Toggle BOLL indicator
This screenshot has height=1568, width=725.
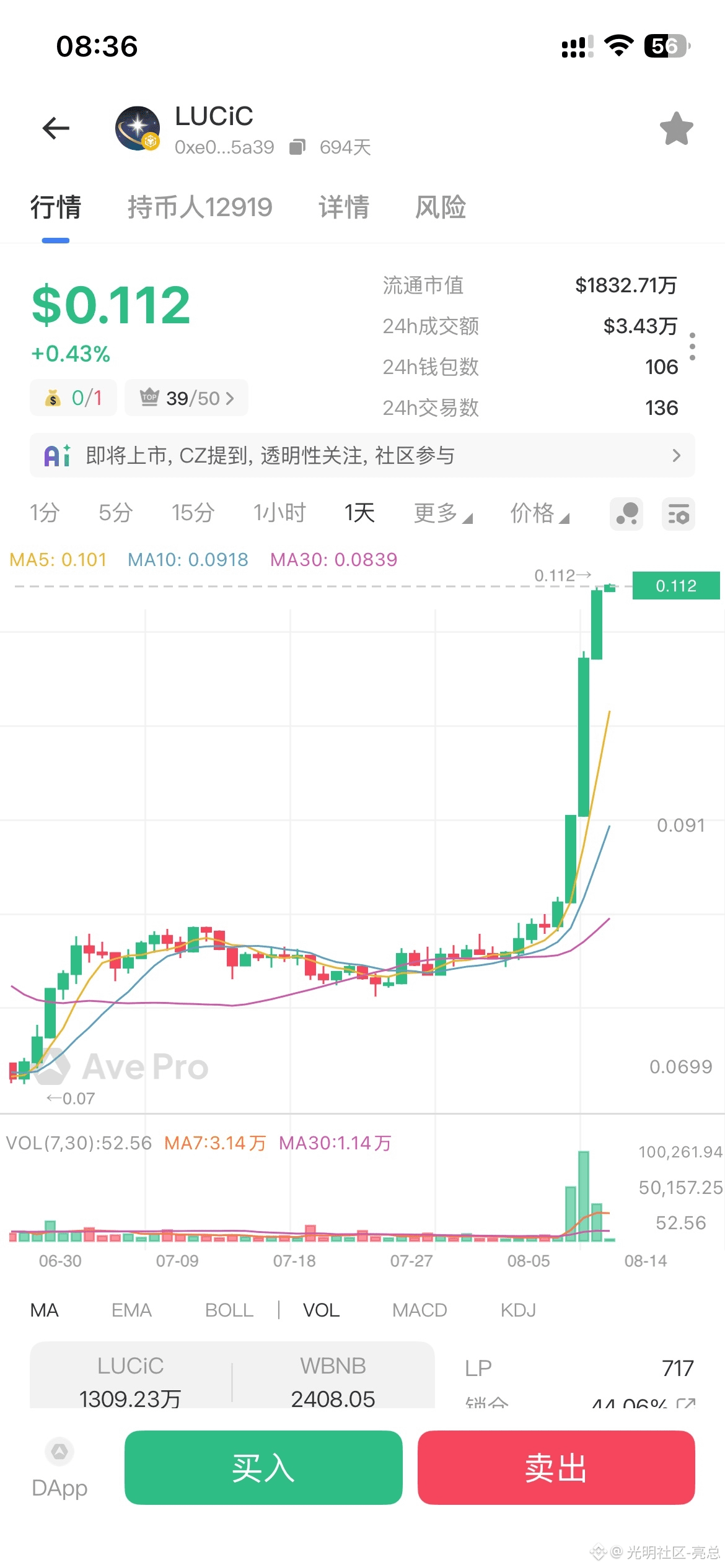coord(229,1310)
